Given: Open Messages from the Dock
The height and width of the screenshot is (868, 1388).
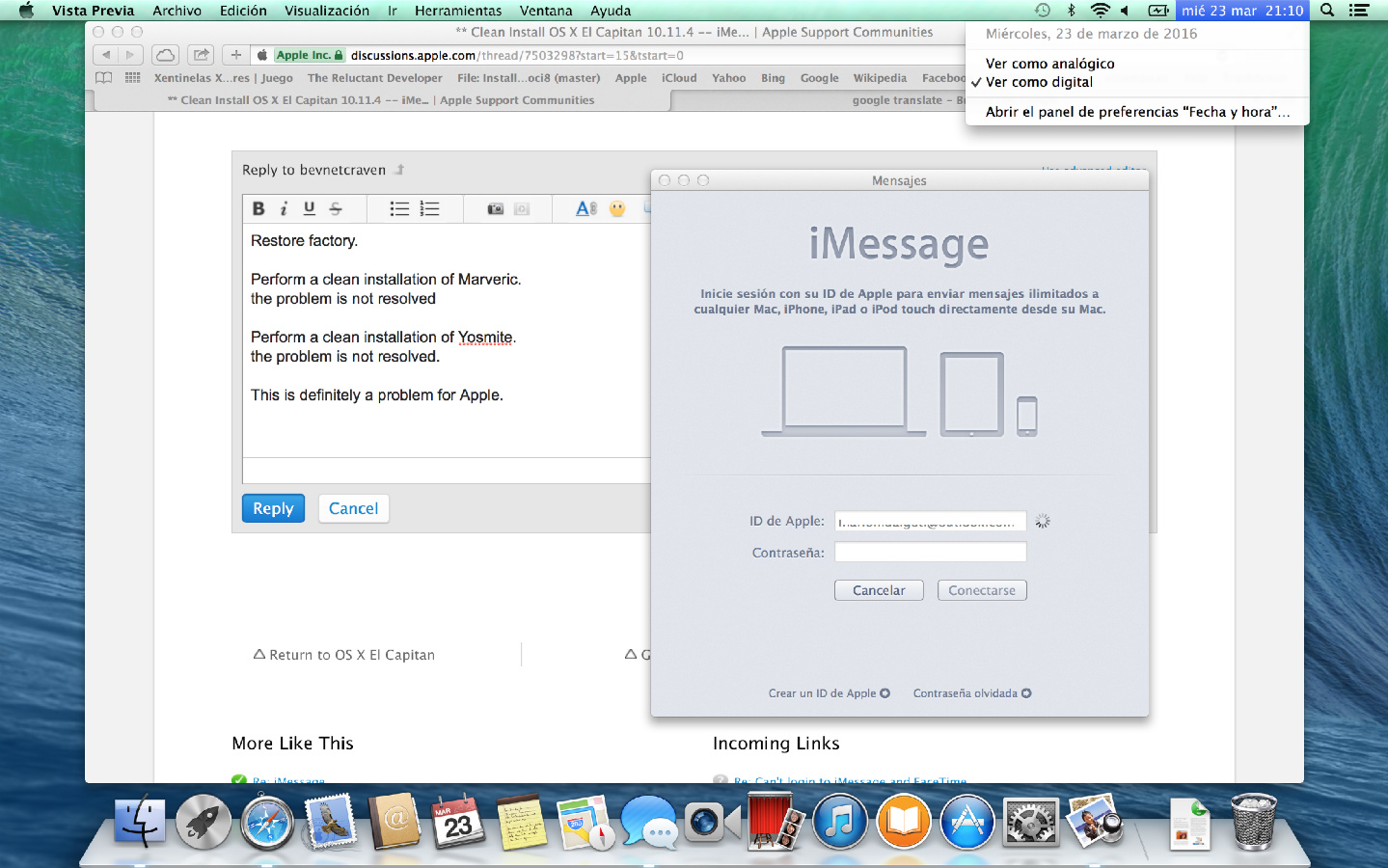Looking at the screenshot, I should (649, 822).
